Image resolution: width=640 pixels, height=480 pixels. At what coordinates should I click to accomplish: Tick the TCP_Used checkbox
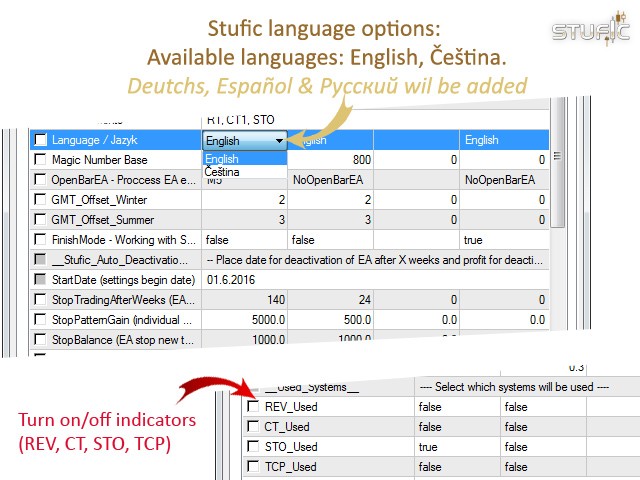[x=253, y=467]
